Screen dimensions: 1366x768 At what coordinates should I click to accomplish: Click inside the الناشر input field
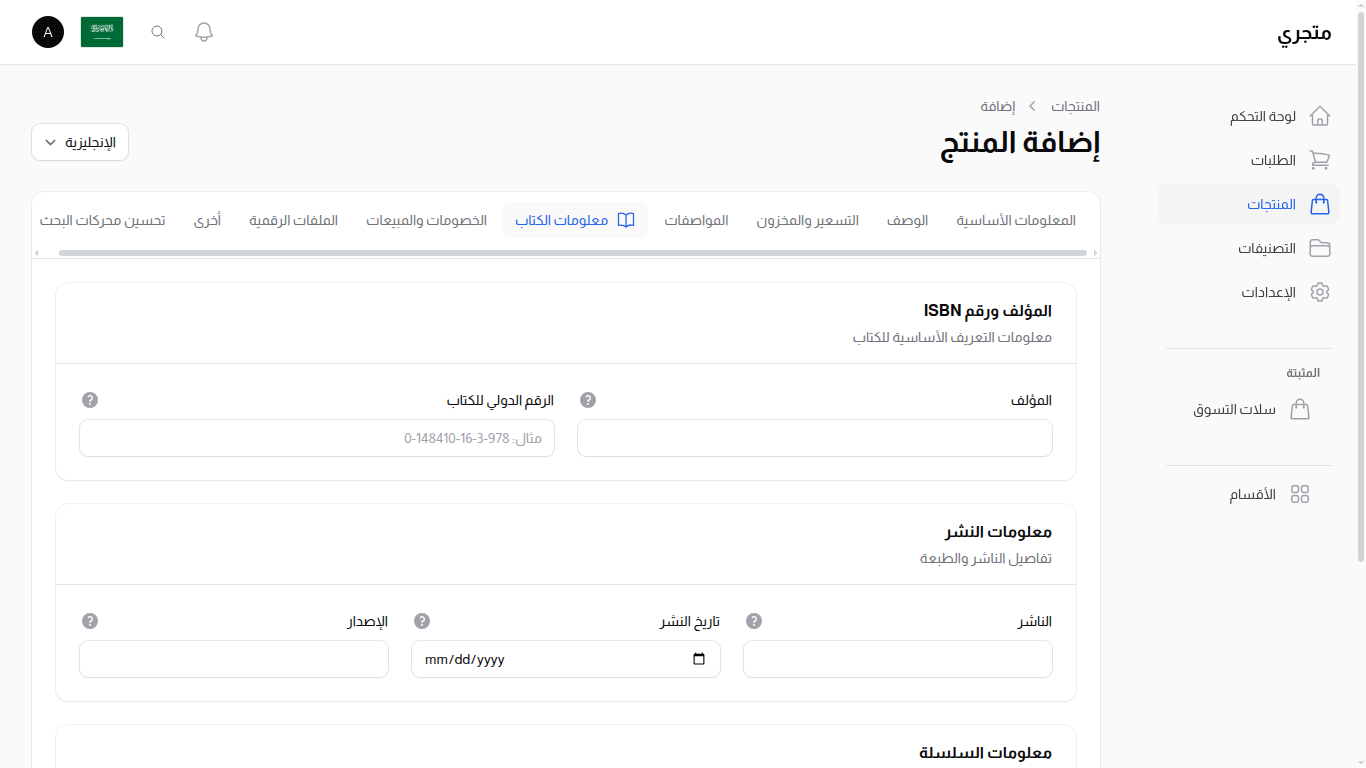point(897,659)
